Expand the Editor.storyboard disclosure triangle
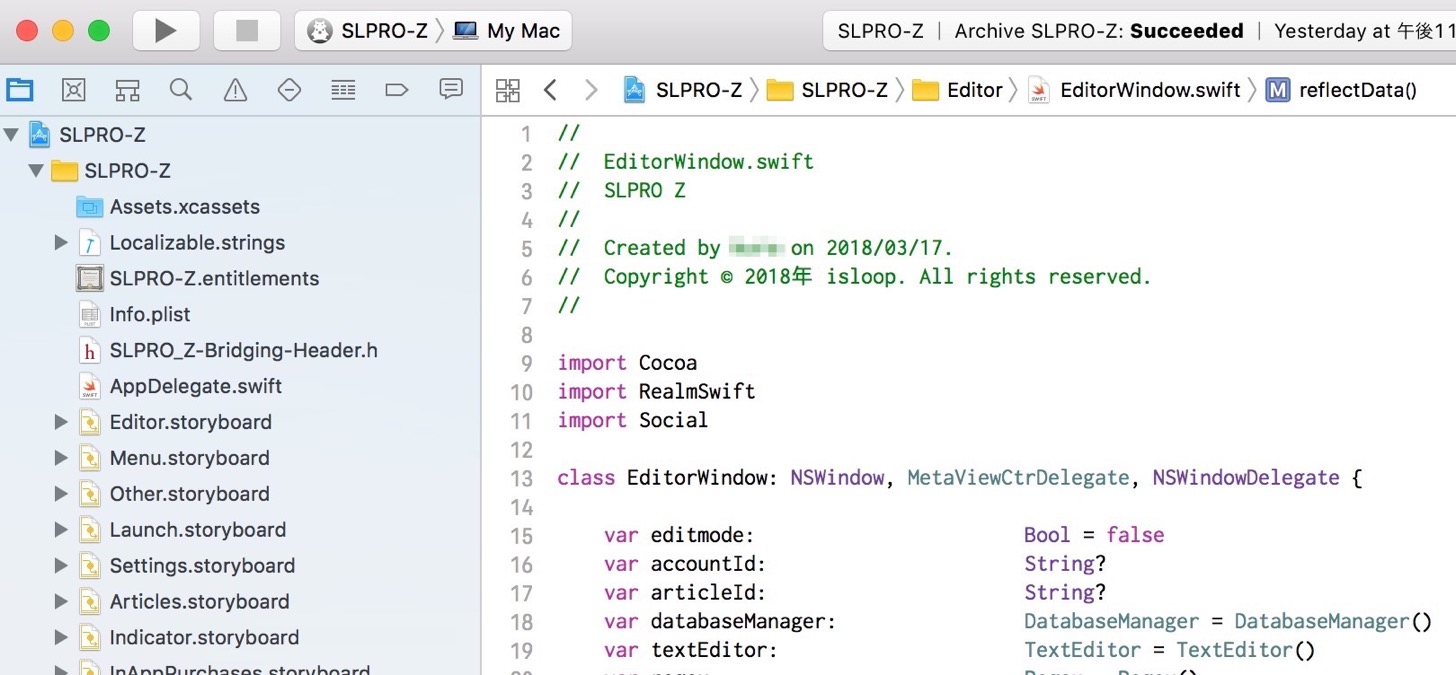Screen dimensions: 1456x675 (x=61, y=422)
